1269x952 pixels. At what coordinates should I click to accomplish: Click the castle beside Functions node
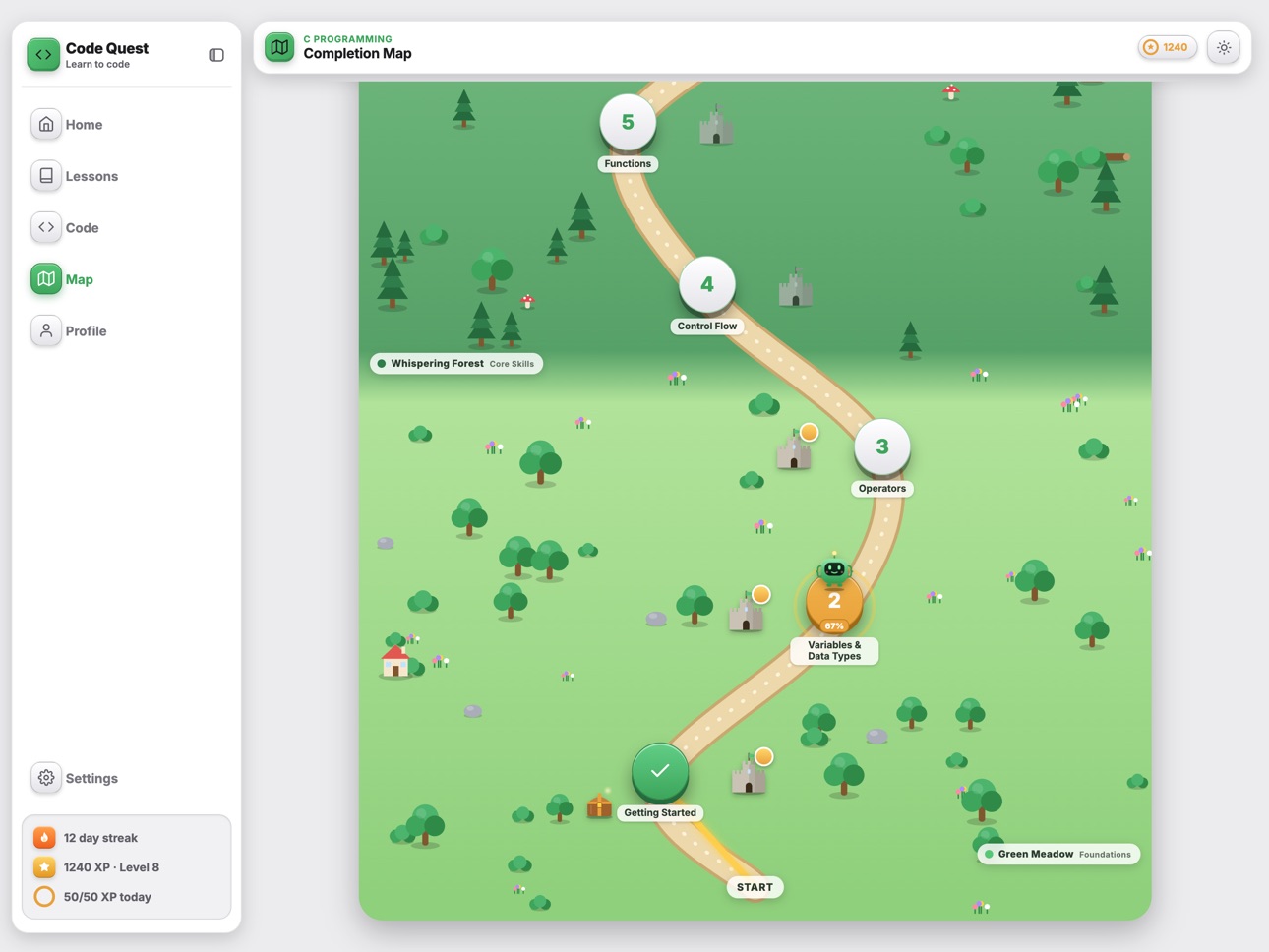[716, 125]
